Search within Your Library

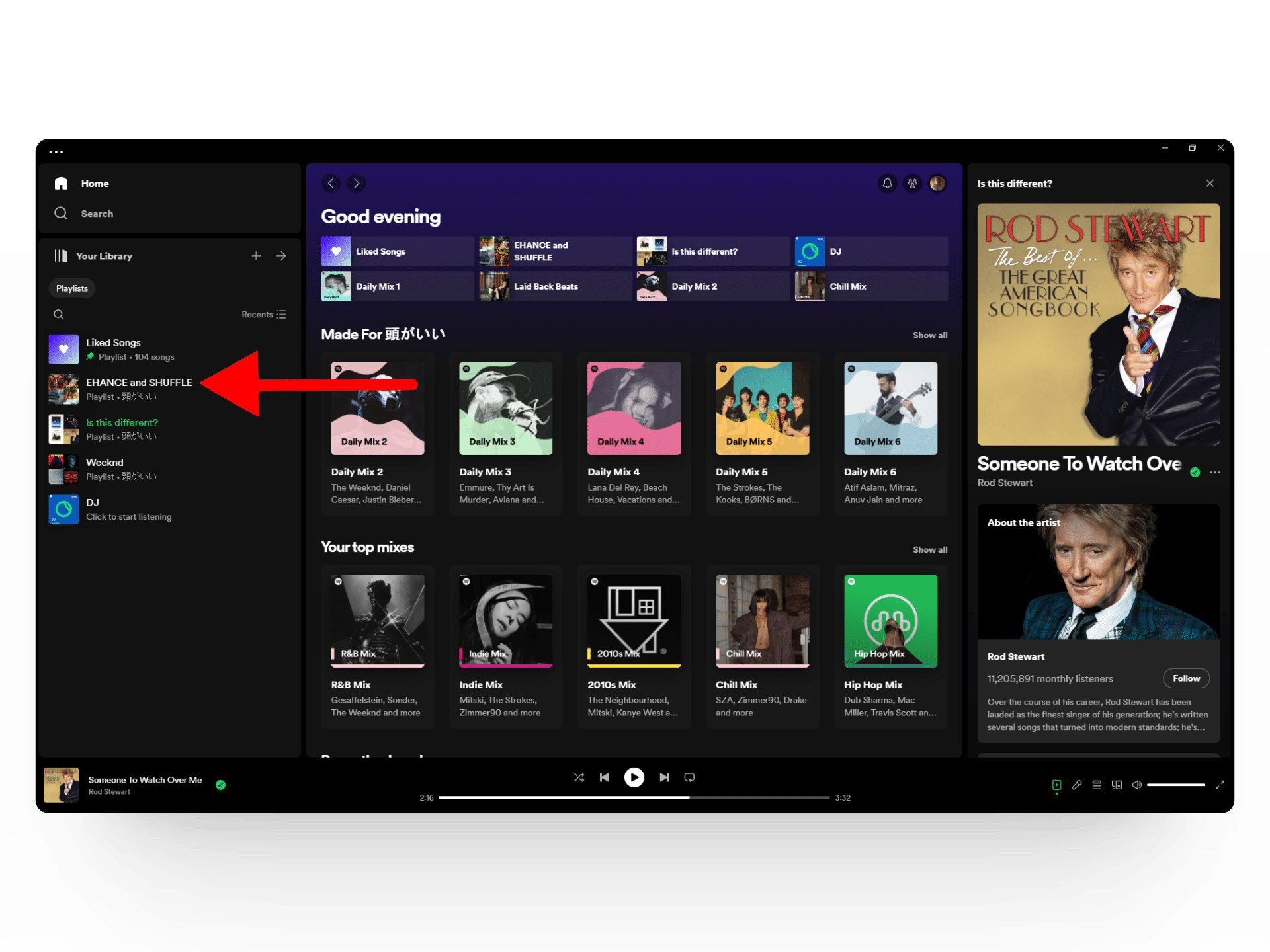[x=59, y=315]
